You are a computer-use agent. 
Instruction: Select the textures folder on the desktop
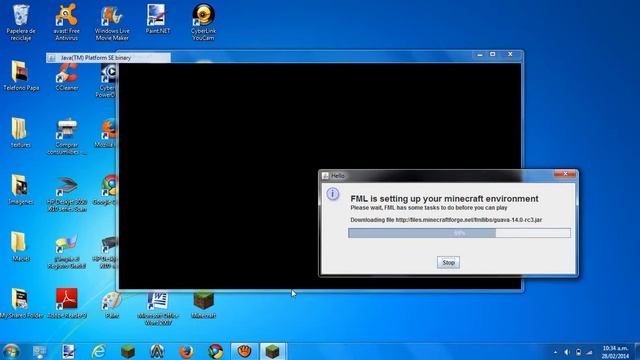tap(20, 133)
